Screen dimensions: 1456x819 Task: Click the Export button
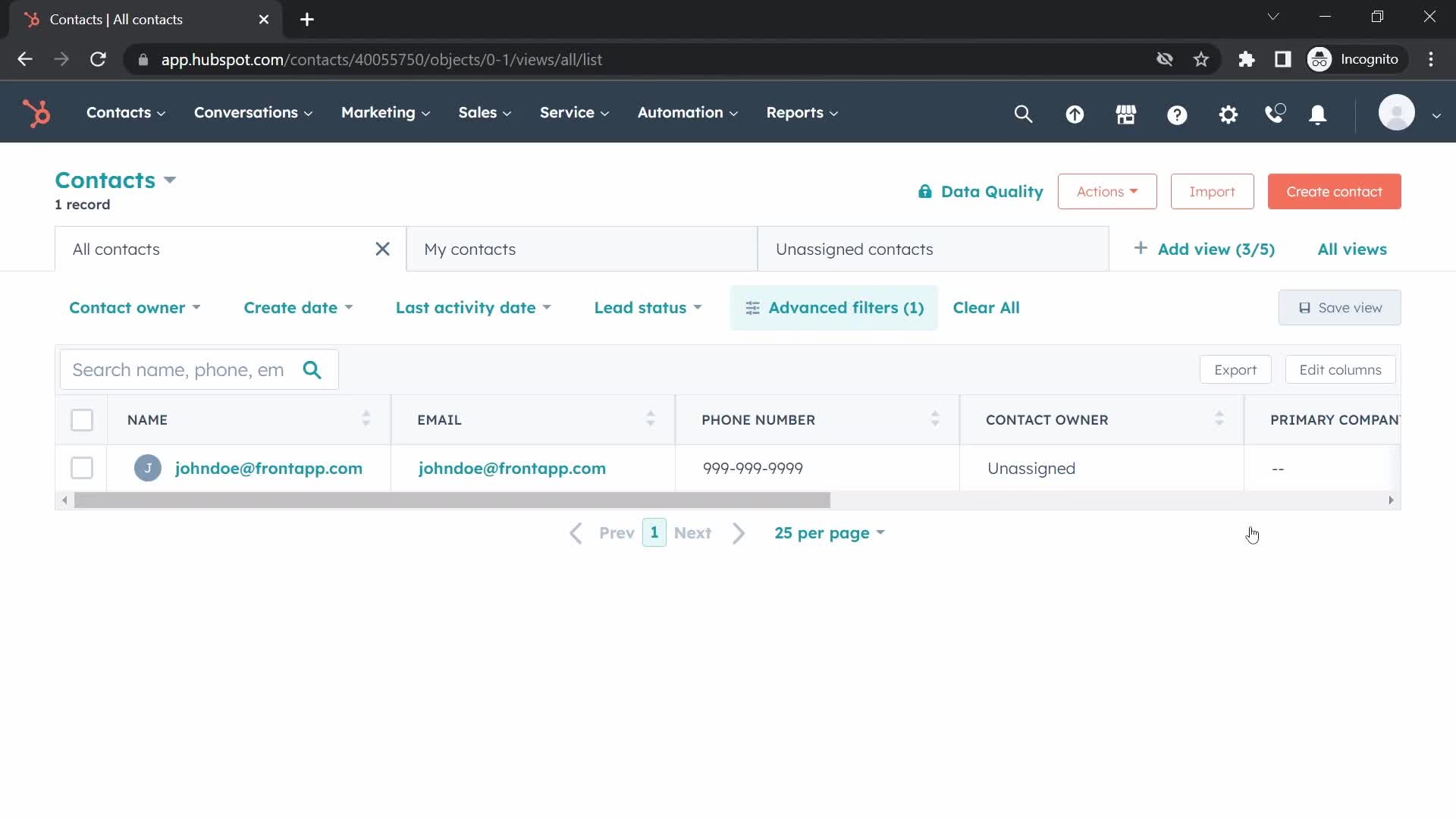[1235, 369]
